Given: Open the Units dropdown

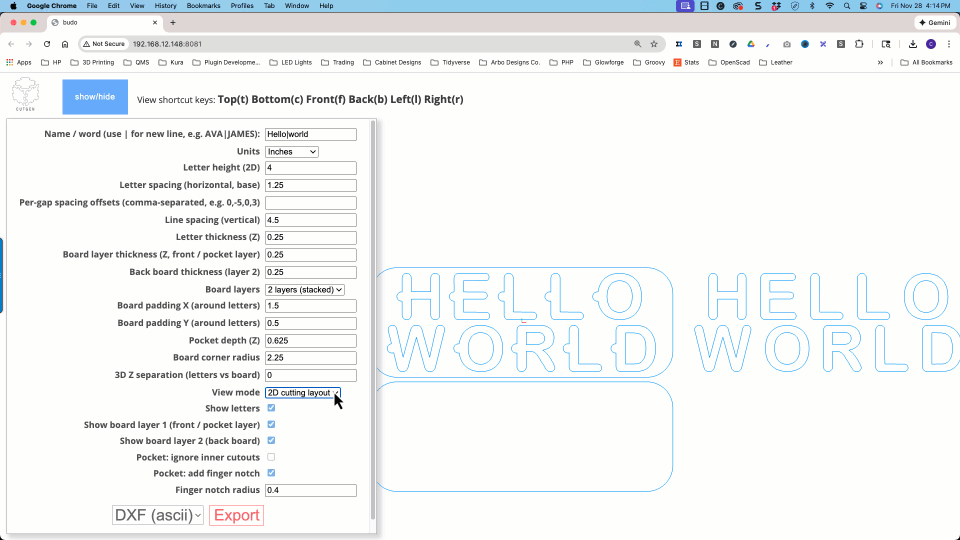Looking at the screenshot, I should 292,152.
